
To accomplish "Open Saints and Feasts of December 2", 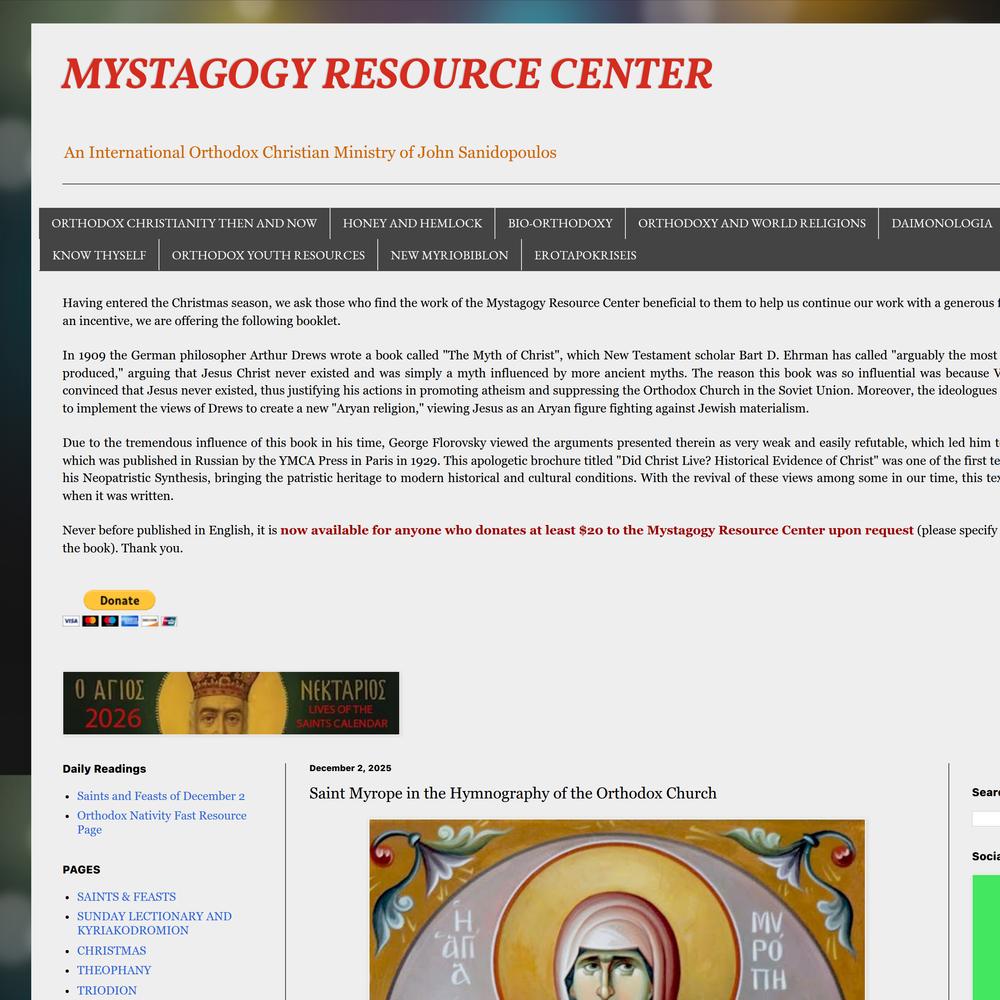I will click(x=161, y=796).
